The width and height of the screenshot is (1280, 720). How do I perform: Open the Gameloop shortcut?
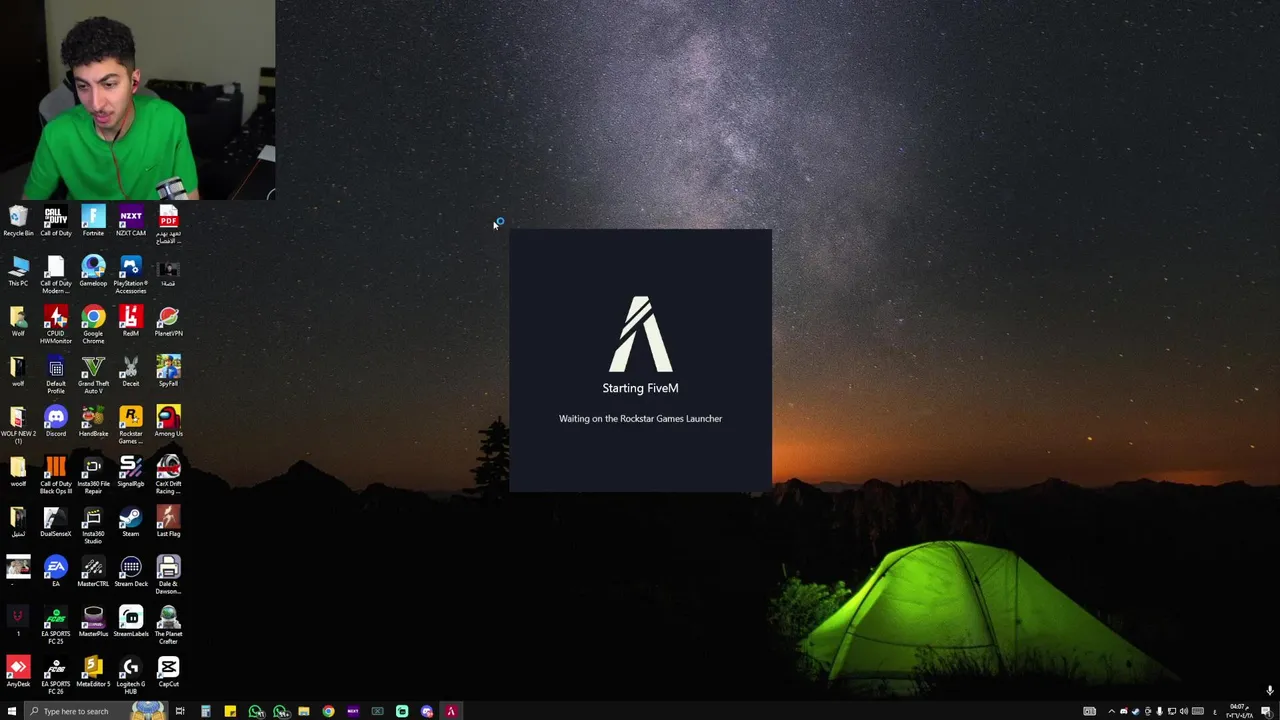coord(93,272)
